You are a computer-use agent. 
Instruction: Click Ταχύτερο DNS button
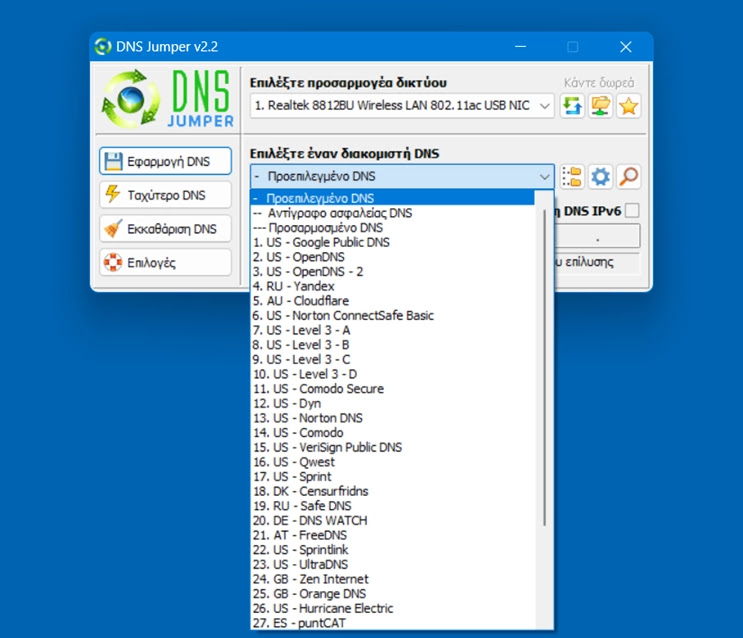pos(165,195)
